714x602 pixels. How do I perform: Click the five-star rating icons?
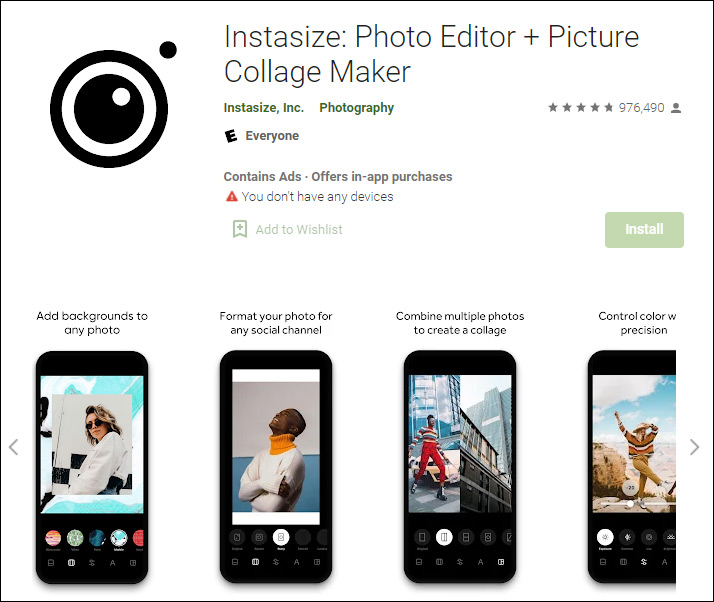tap(581, 107)
